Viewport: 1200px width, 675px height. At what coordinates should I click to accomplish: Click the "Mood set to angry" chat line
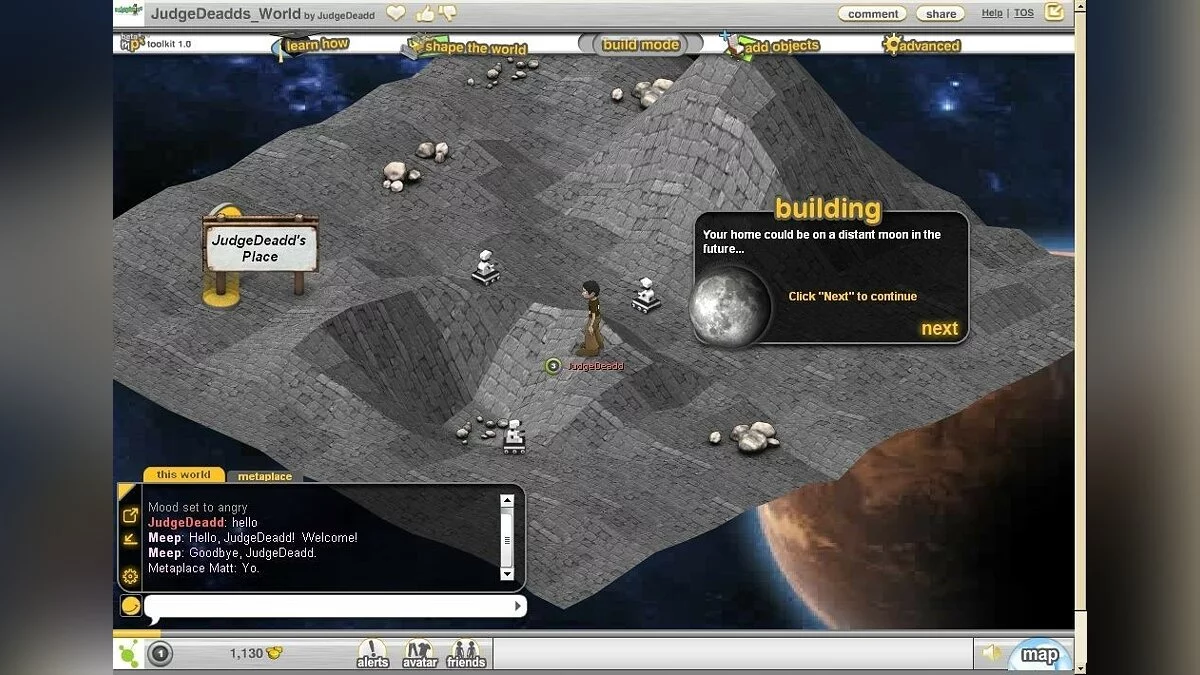coord(198,507)
